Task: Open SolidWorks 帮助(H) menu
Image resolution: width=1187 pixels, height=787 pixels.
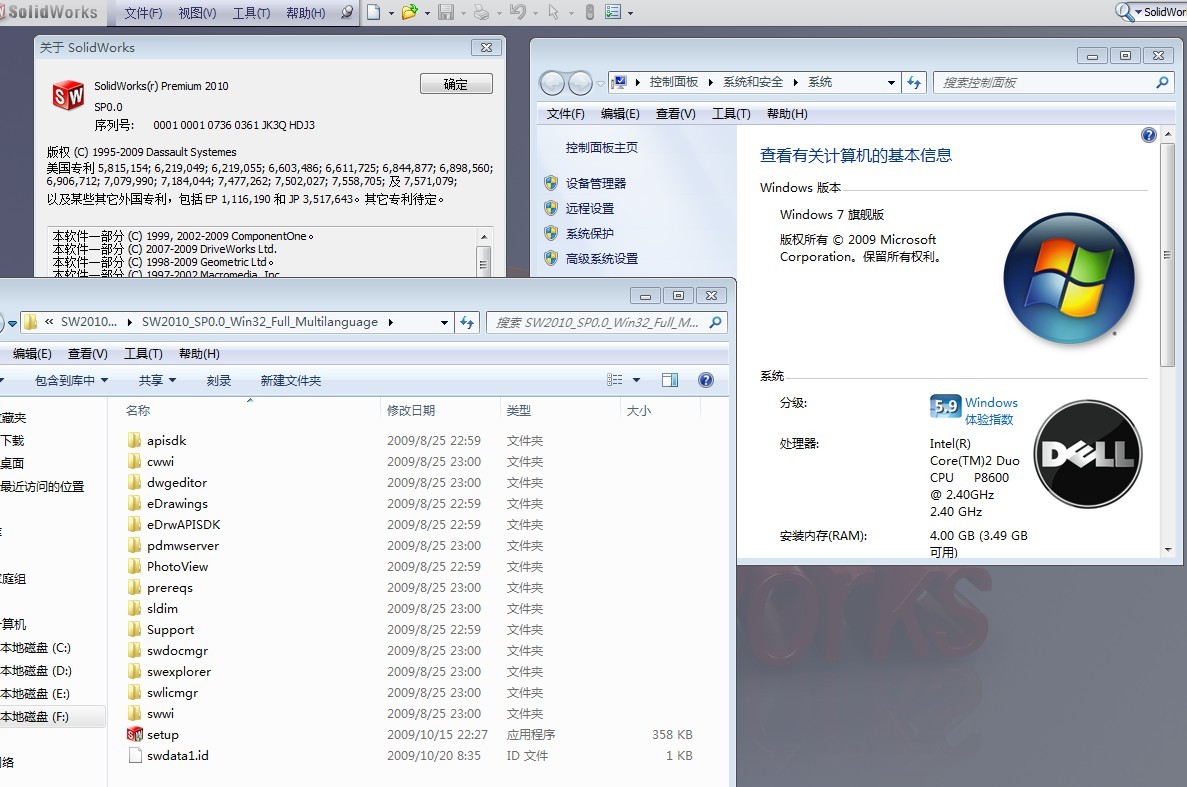Action: point(306,13)
